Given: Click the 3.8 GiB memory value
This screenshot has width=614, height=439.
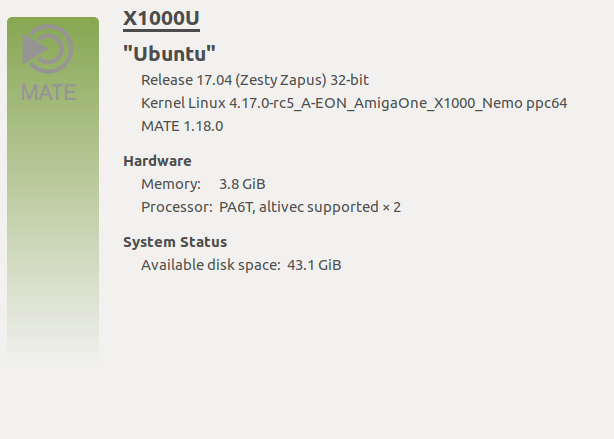Looking at the screenshot, I should pos(242,184).
